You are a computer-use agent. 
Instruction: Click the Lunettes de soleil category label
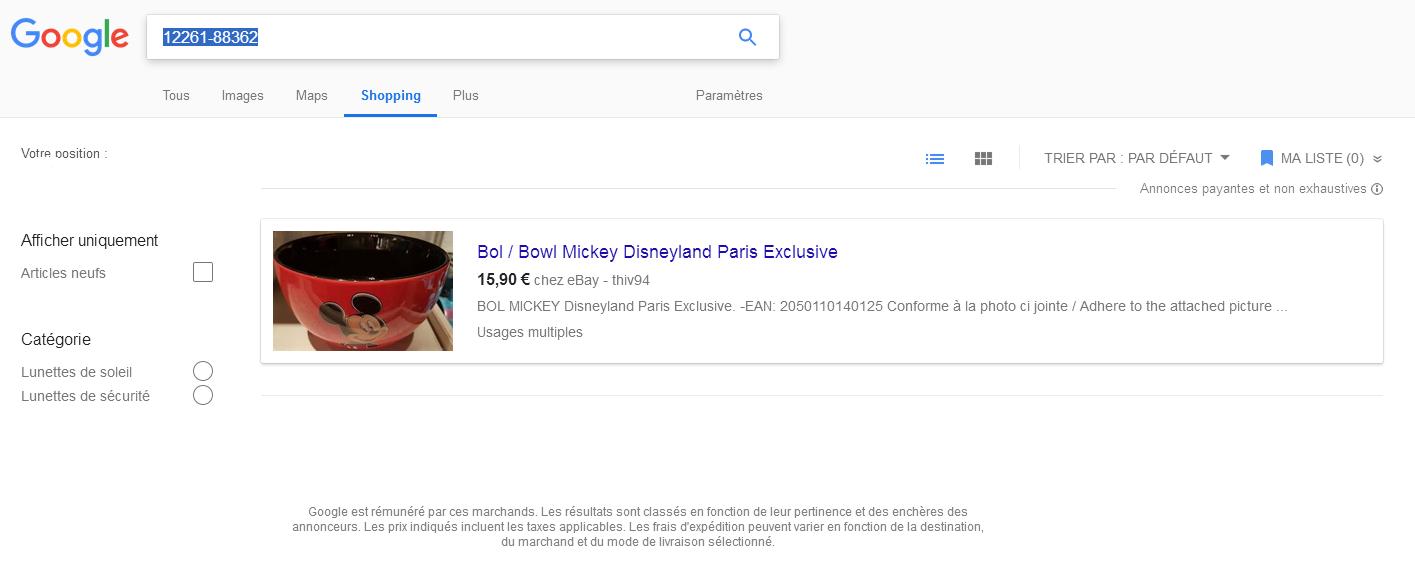click(x=77, y=372)
